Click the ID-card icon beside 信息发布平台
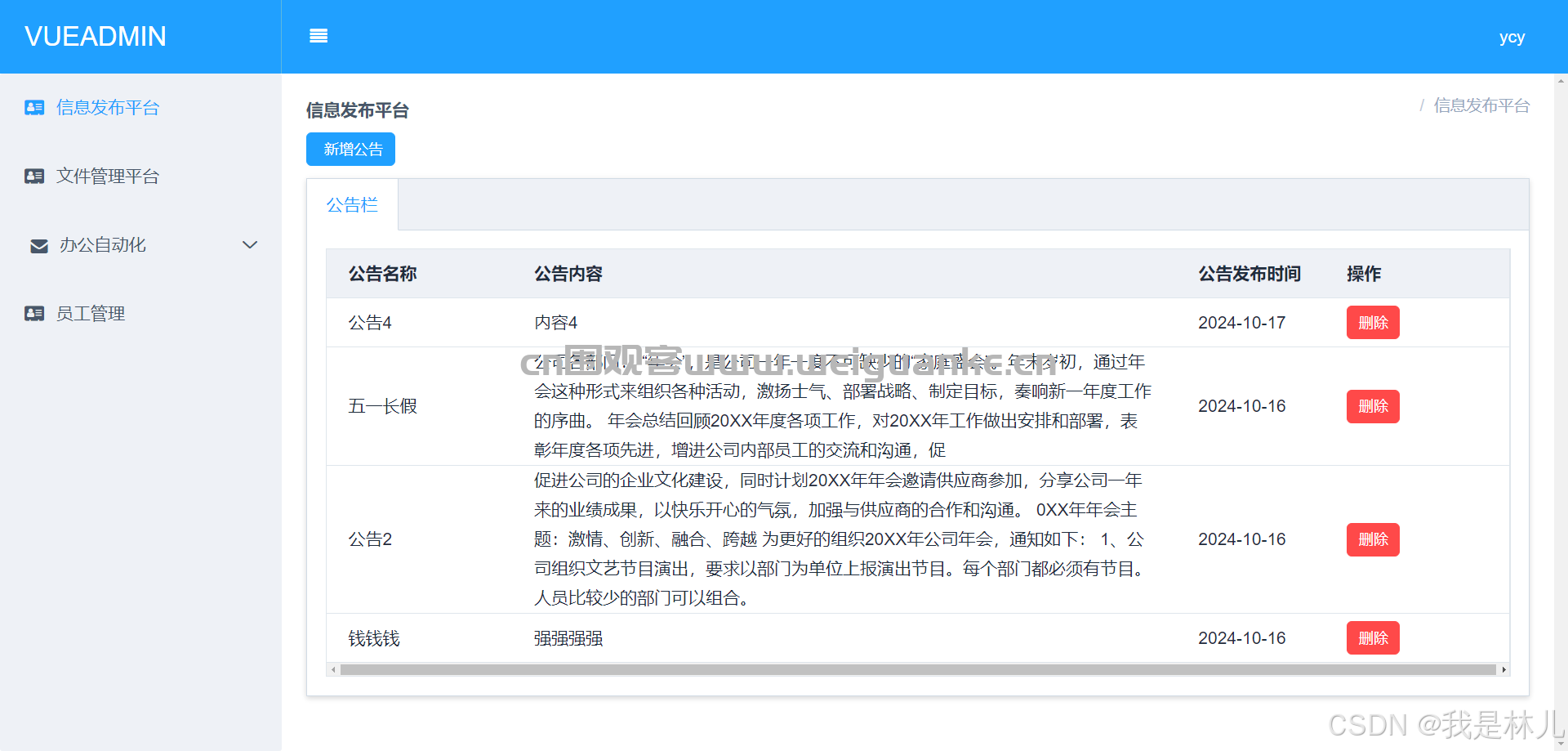The height and width of the screenshot is (751, 1568). (x=34, y=107)
